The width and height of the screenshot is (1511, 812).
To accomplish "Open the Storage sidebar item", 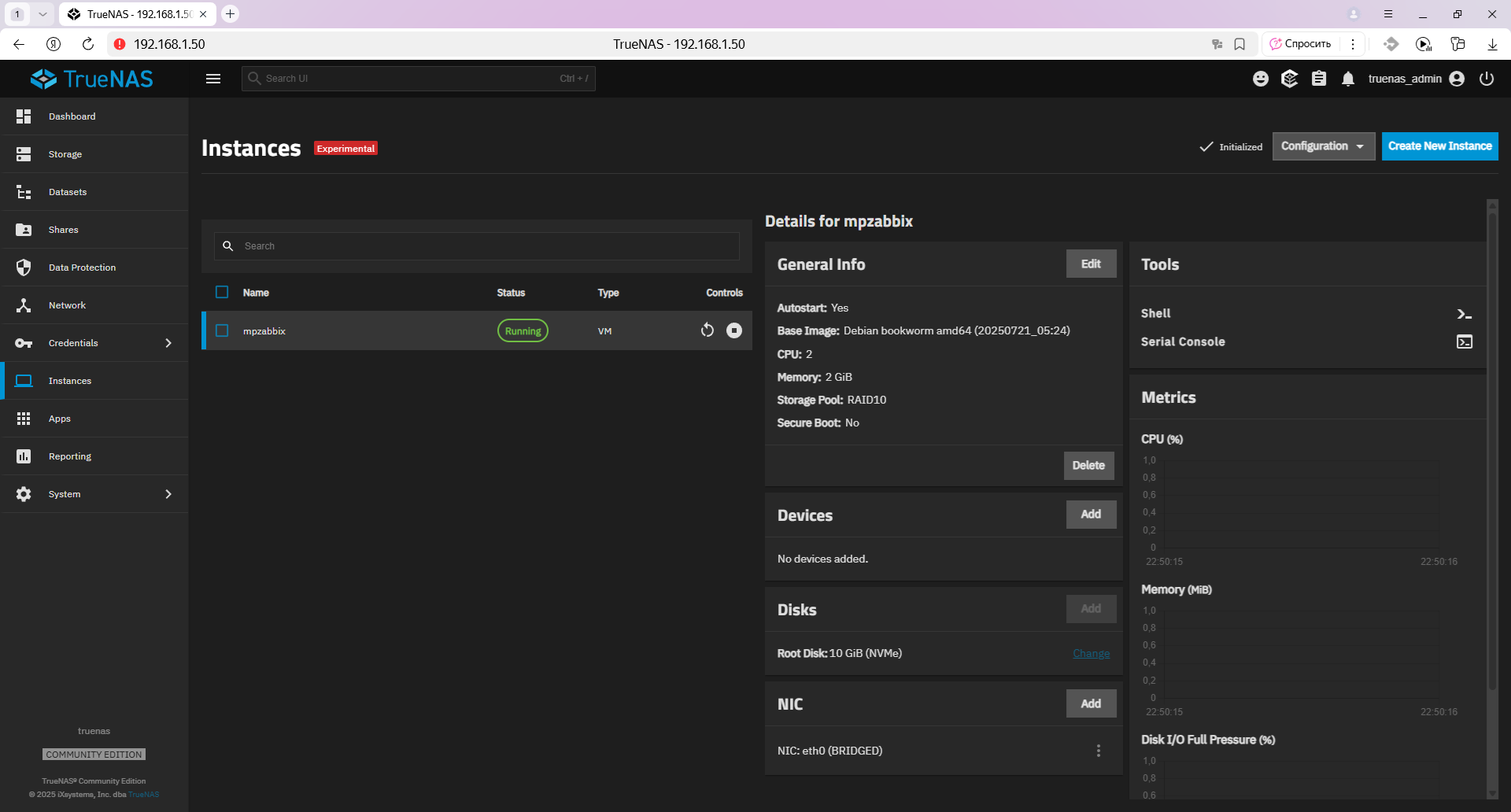I will pyautogui.click(x=94, y=154).
